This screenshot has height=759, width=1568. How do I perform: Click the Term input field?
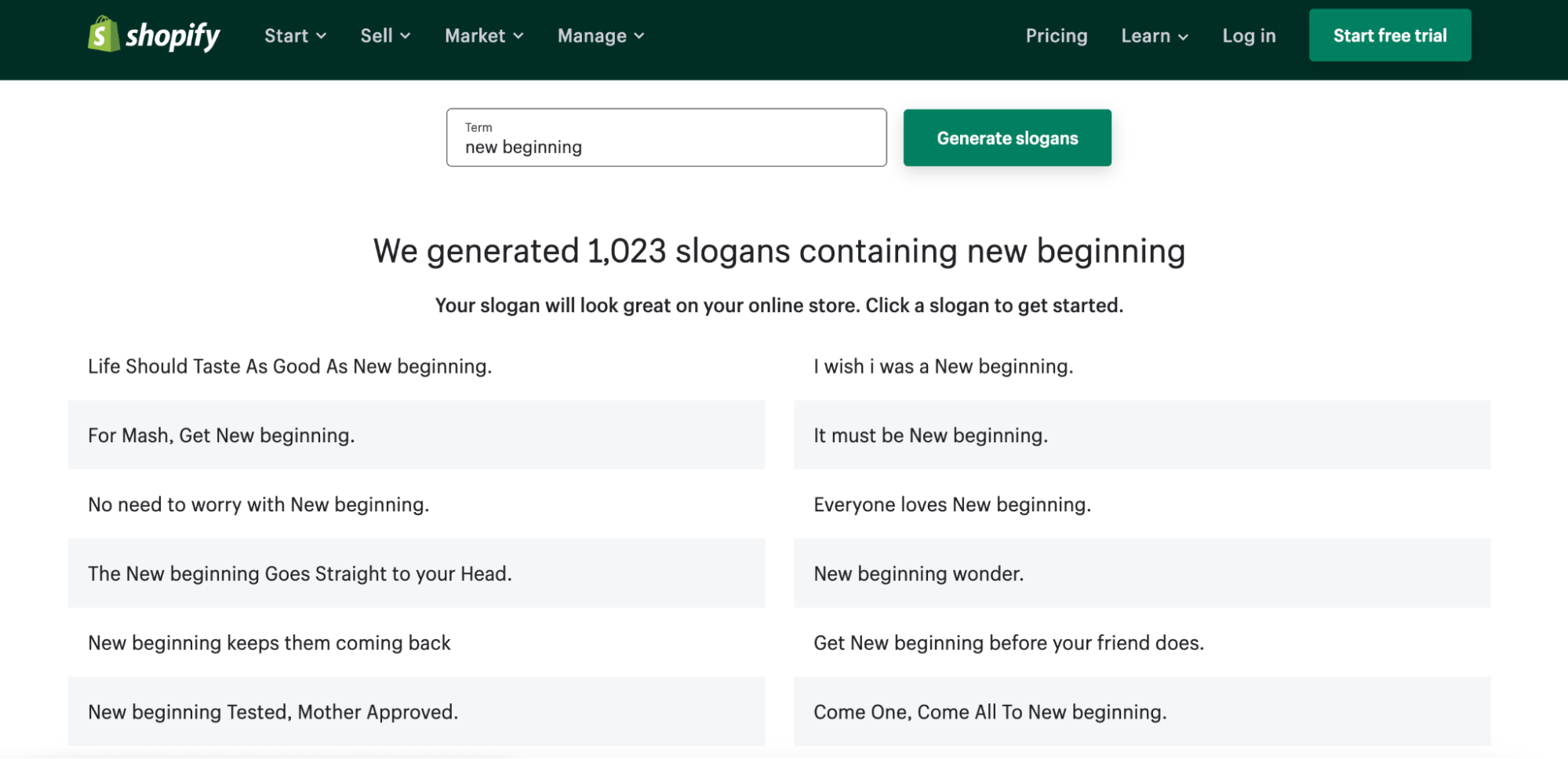pos(667,138)
